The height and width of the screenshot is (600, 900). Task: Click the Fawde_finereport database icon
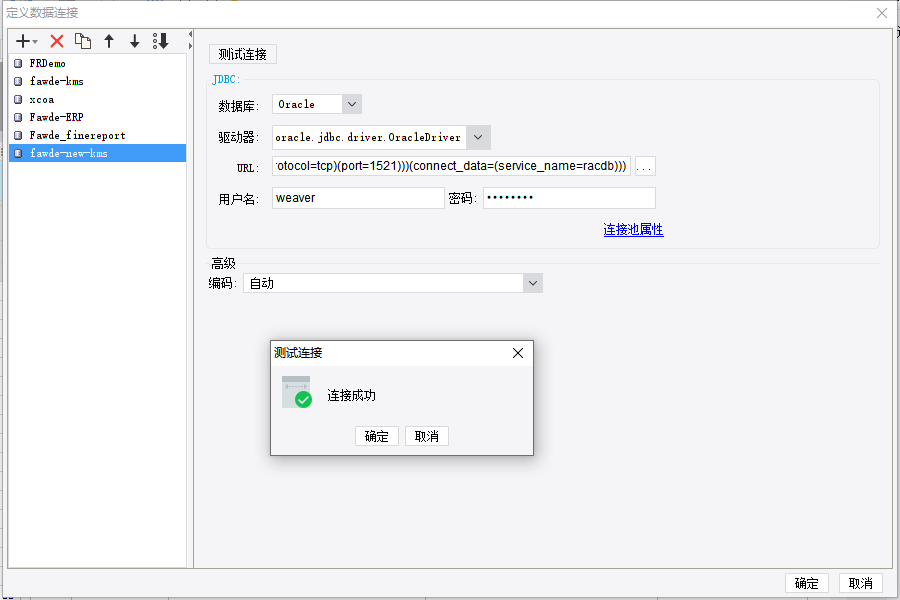tap(18, 135)
